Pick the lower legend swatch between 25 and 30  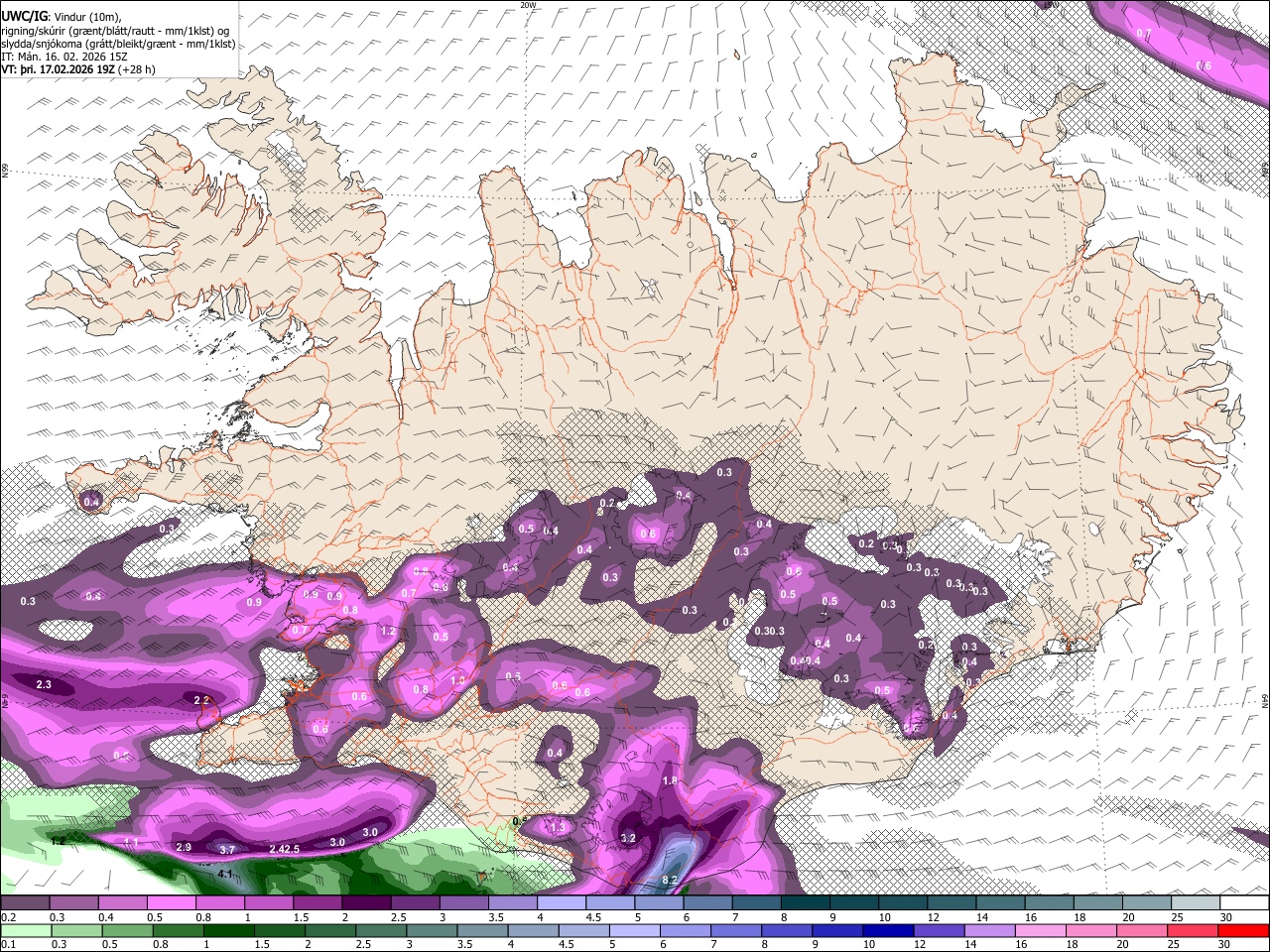1195,930
